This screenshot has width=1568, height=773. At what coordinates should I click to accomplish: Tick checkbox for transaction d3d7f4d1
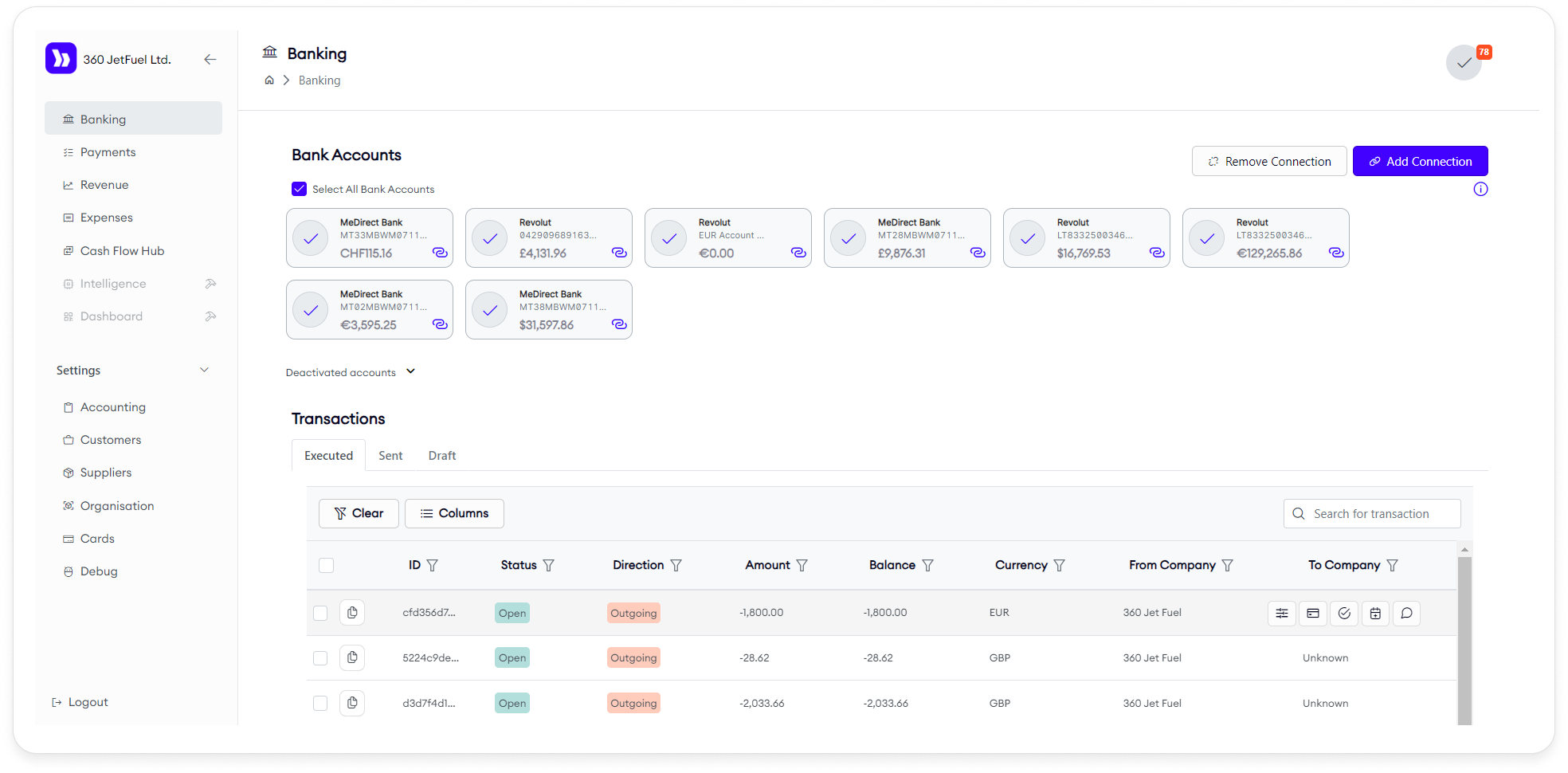[320, 703]
